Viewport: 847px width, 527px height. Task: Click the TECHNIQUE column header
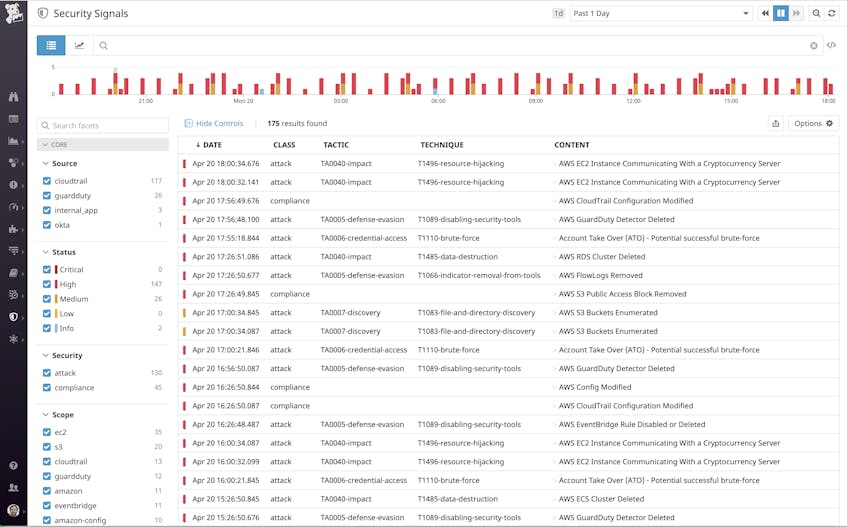442,145
